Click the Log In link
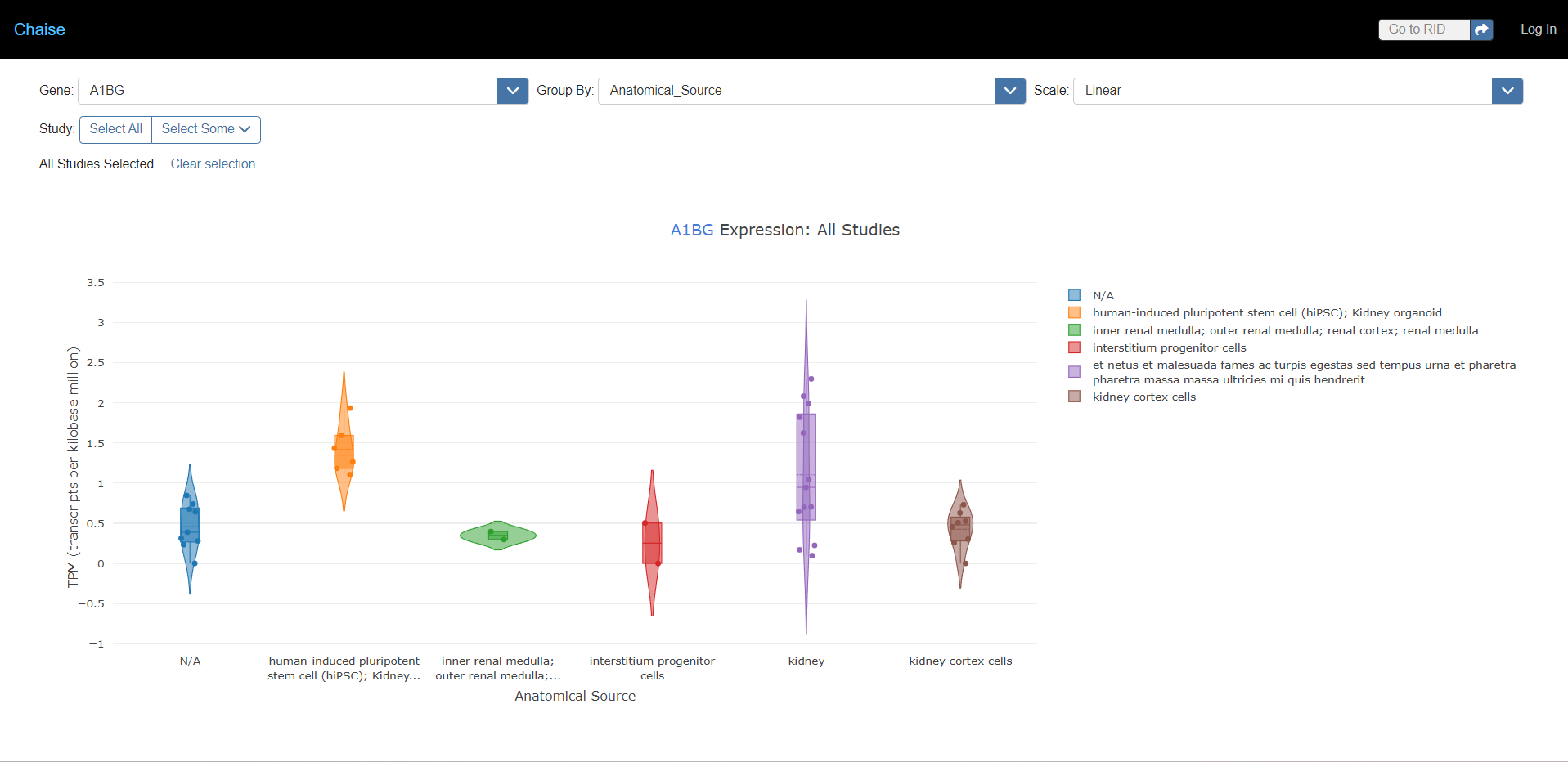This screenshot has width=1568, height=762. point(1538,29)
